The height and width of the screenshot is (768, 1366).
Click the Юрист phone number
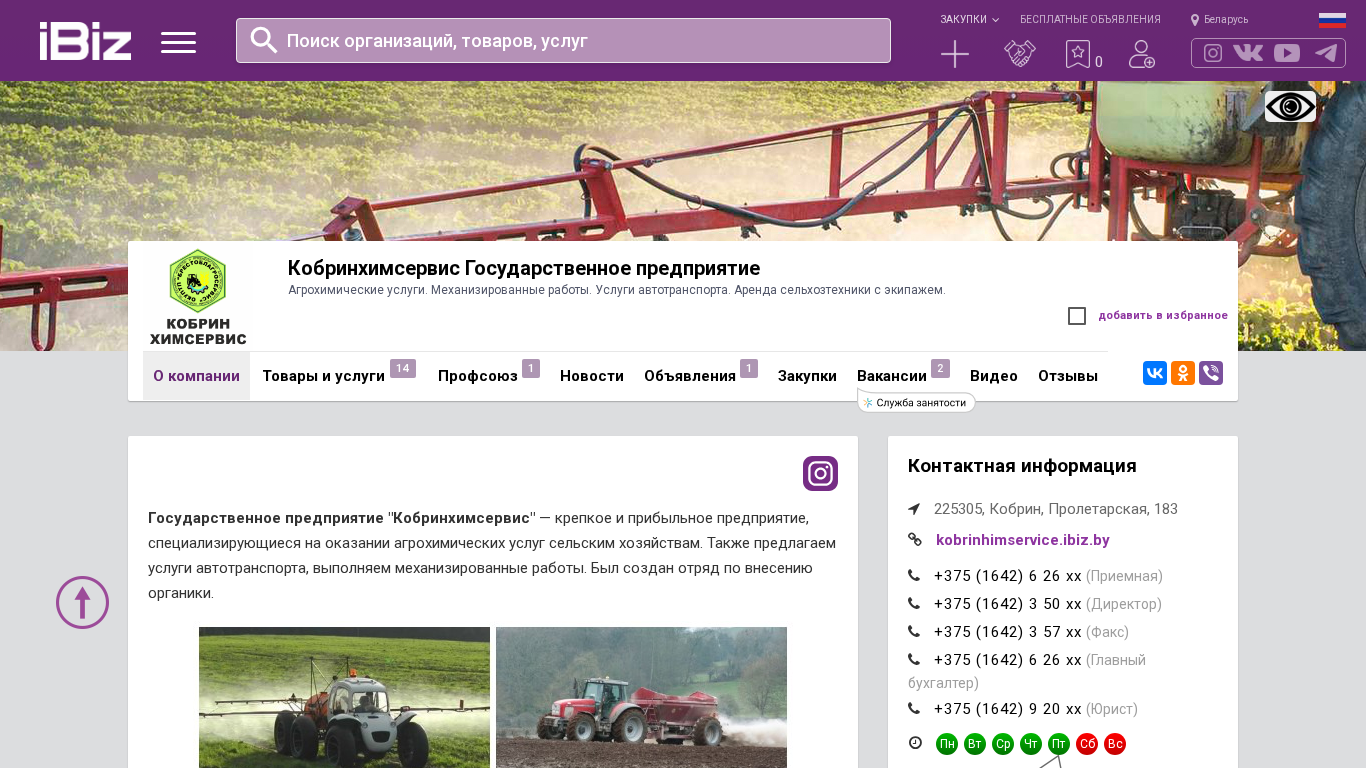[1008, 709]
